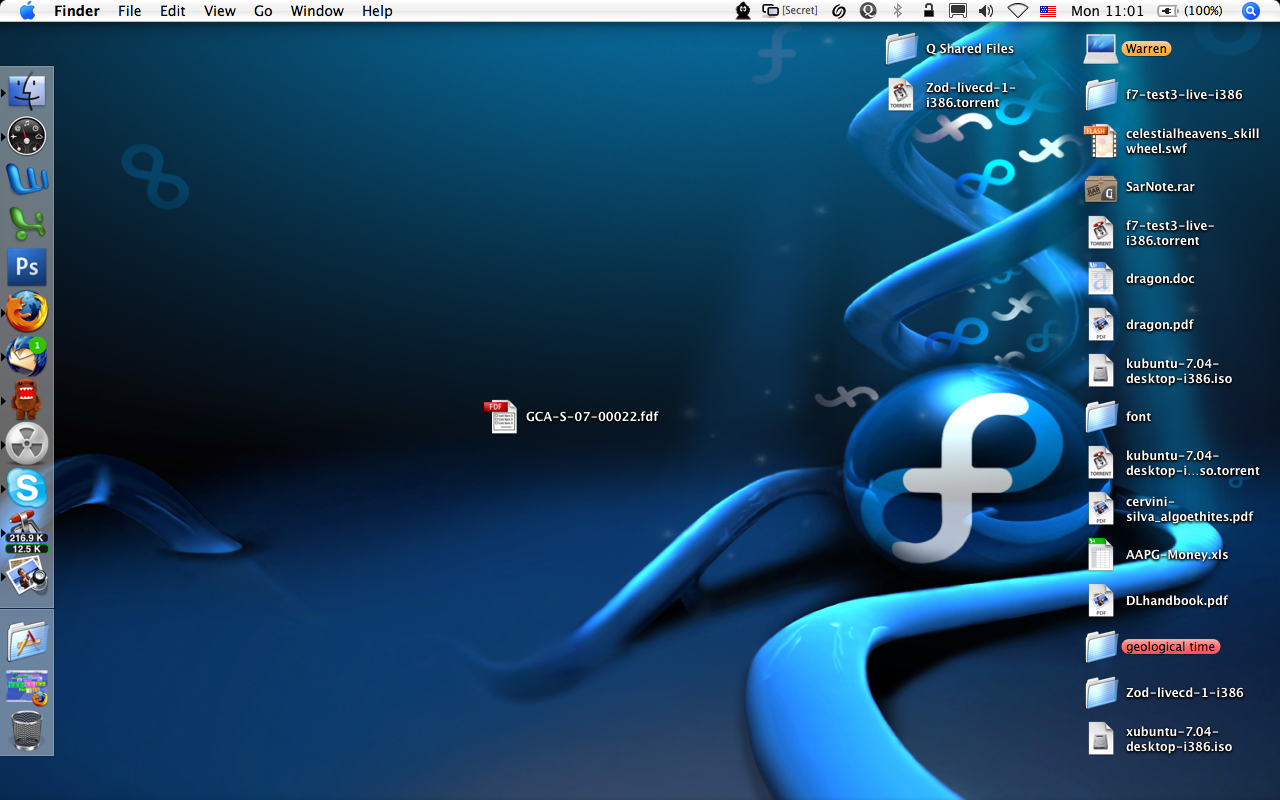Select celestialheavens_skillwheel.swf file
The image size is (1280, 800).
[1172, 141]
